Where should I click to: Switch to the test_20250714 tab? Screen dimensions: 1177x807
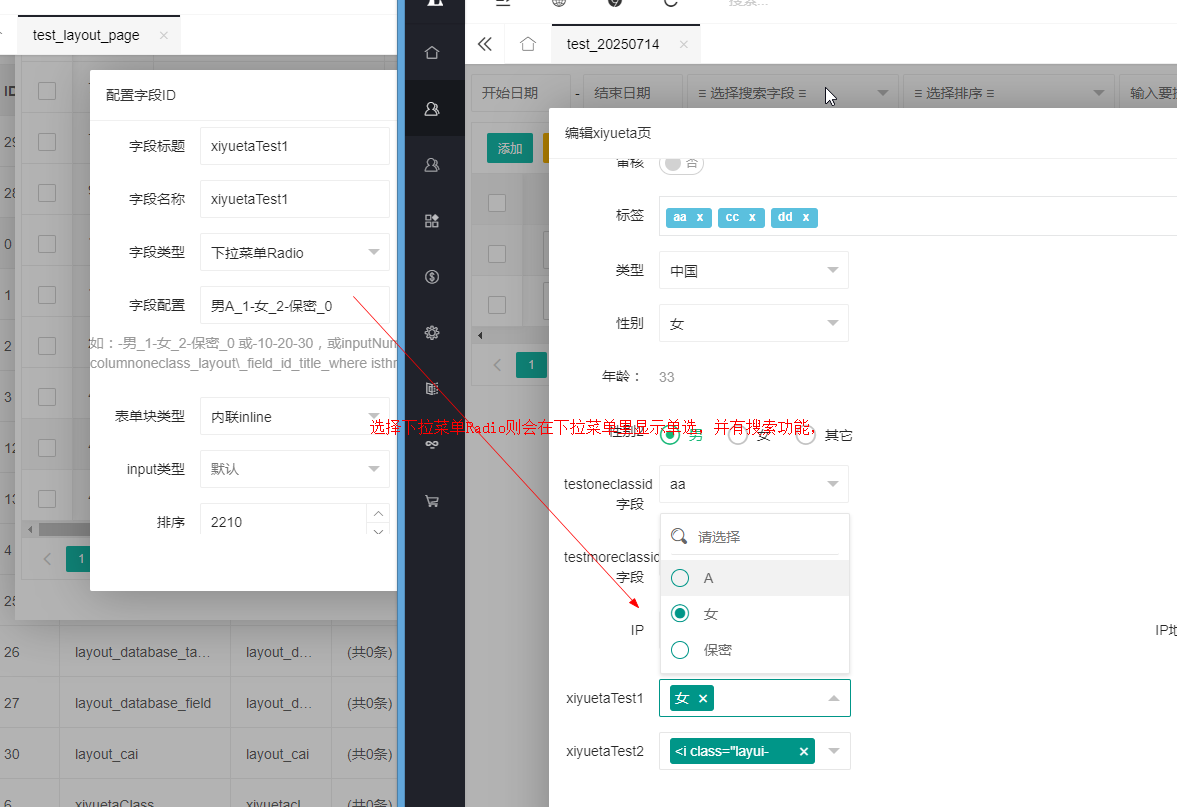tap(612, 44)
